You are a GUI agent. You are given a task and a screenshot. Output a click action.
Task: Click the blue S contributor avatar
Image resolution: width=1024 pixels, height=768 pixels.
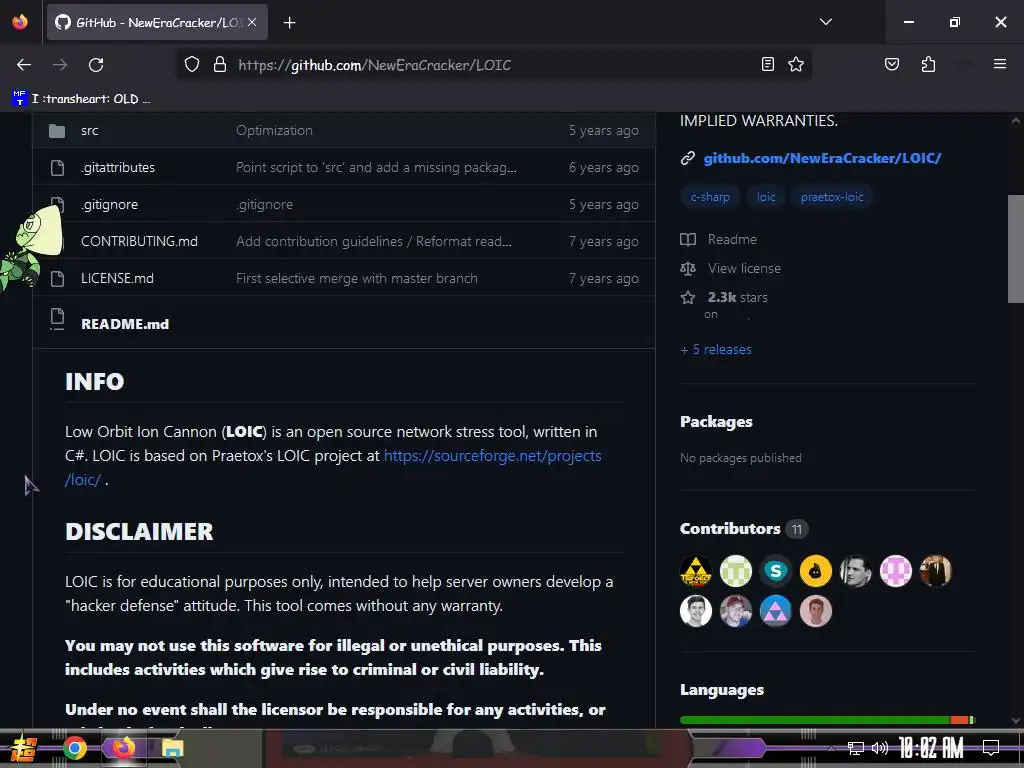pos(776,571)
